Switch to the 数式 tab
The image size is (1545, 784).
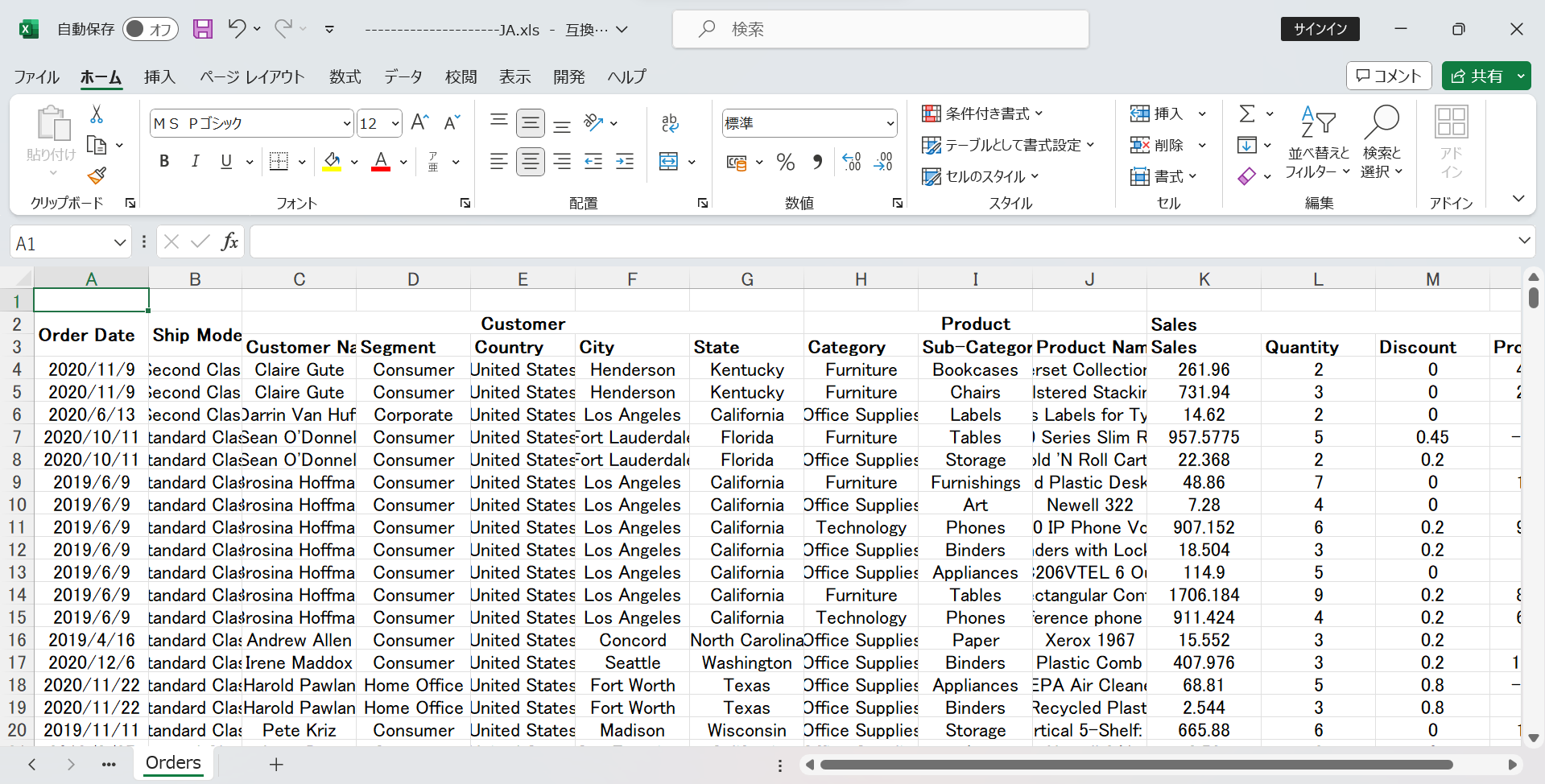(345, 76)
